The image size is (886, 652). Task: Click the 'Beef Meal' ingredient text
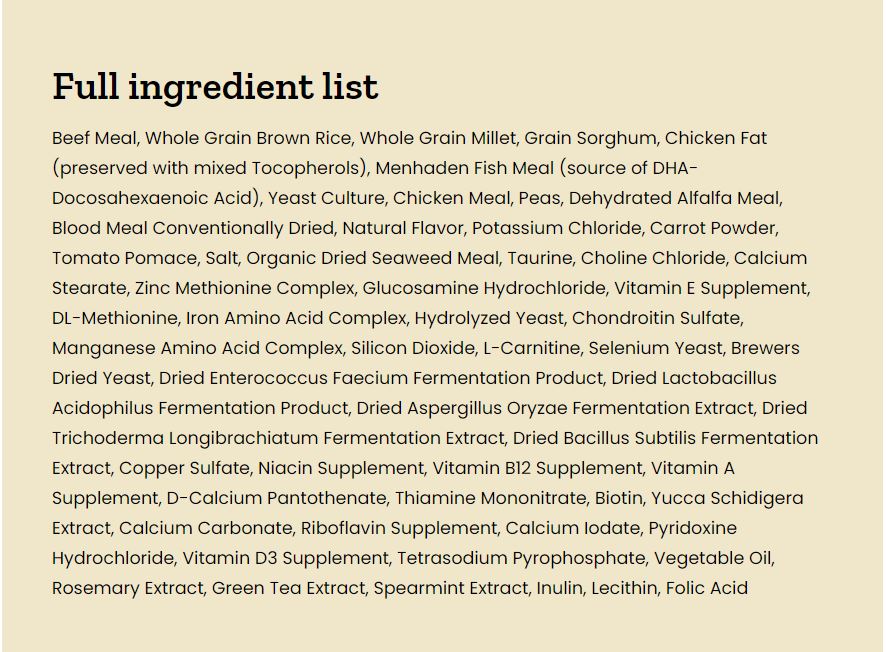click(x=94, y=138)
